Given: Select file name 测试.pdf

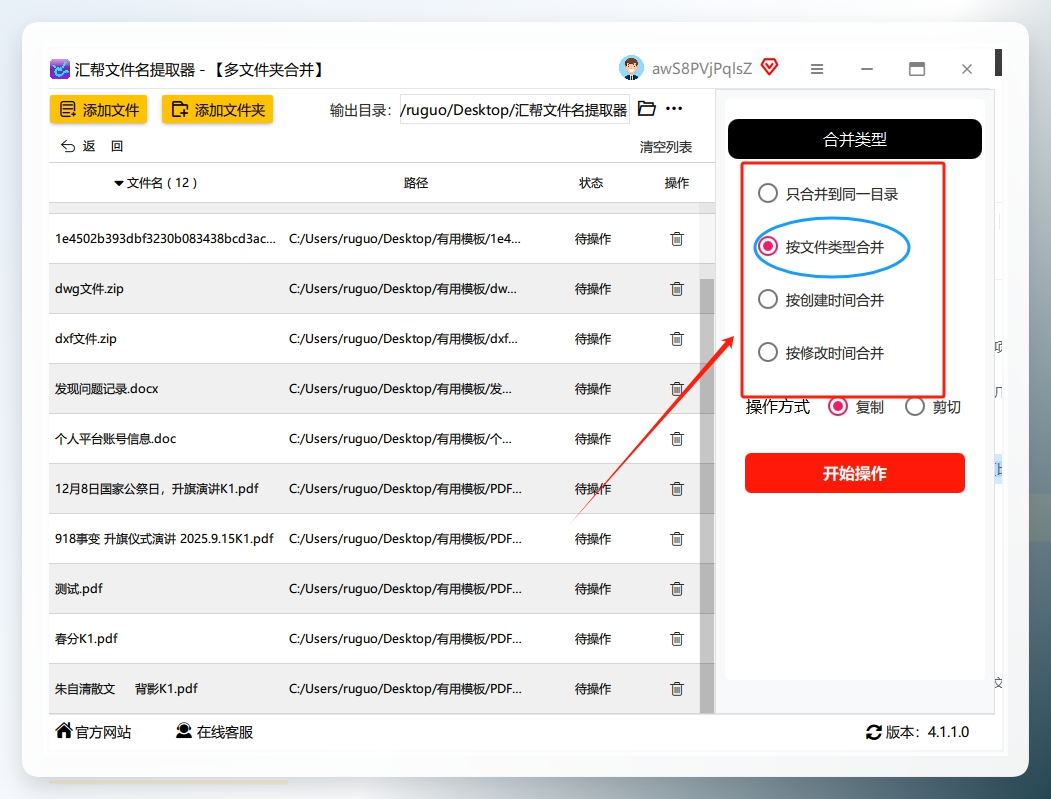Looking at the screenshot, I should pos(78,589).
